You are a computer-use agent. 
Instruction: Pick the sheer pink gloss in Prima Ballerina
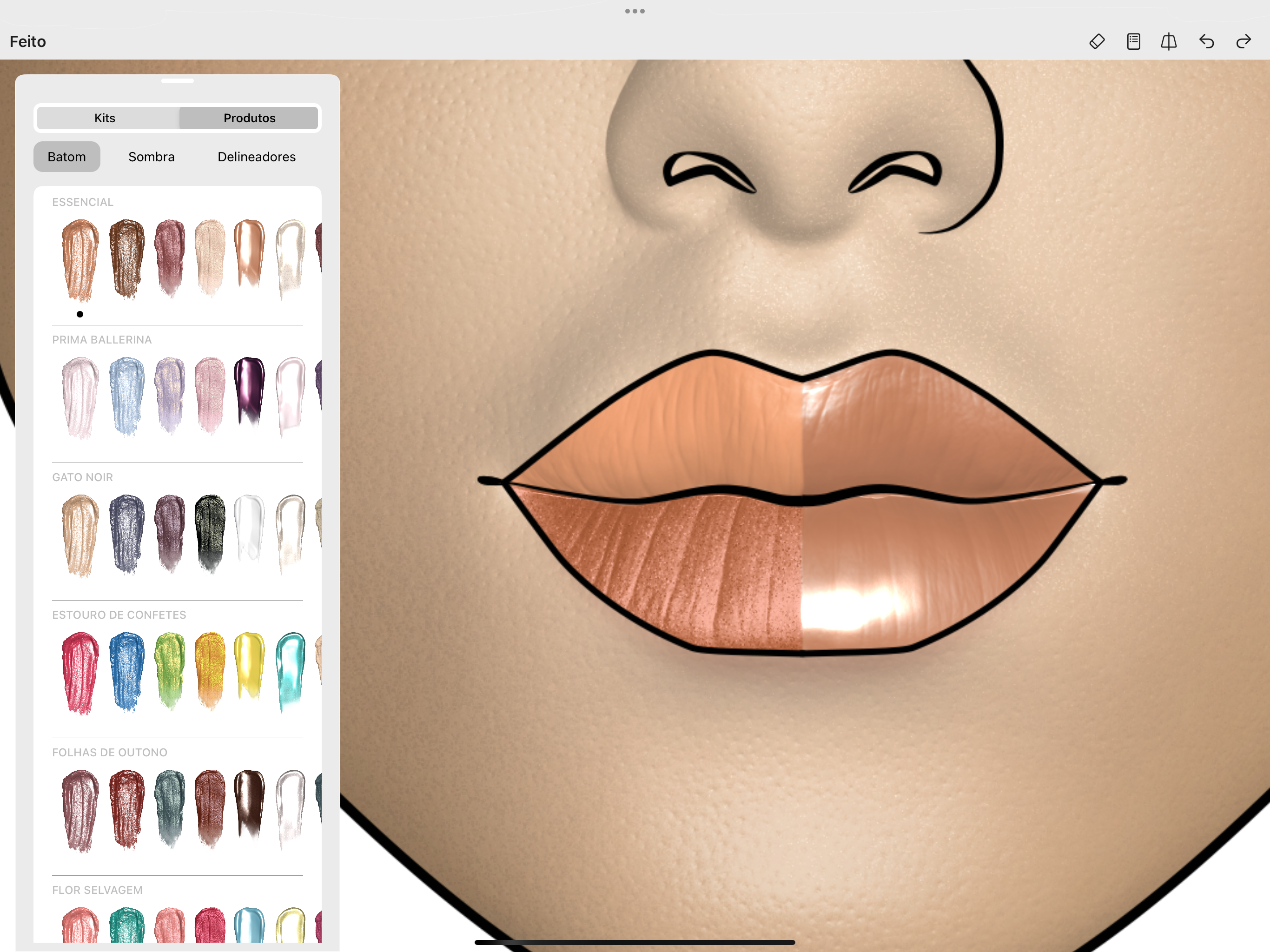[x=290, y=397]
